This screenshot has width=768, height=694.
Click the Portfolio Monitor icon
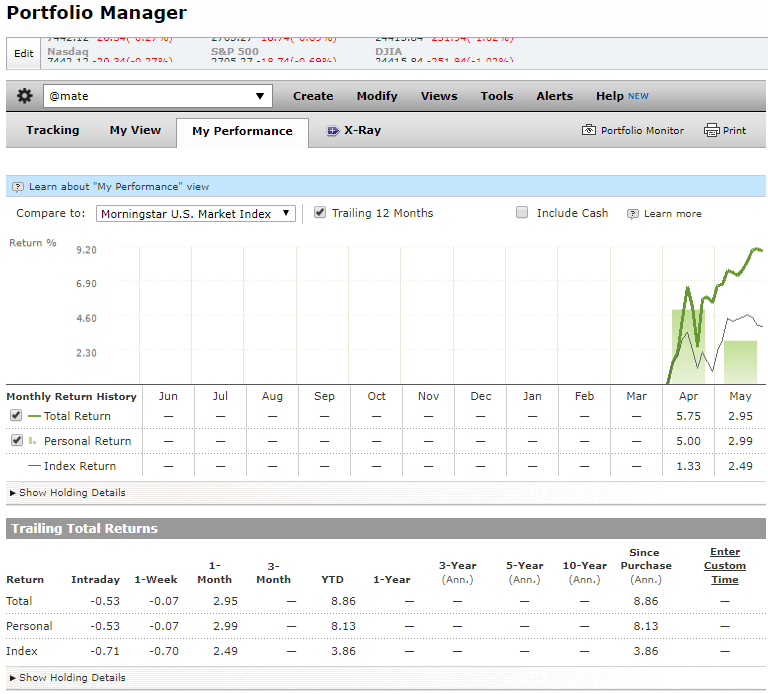(589, 130)
